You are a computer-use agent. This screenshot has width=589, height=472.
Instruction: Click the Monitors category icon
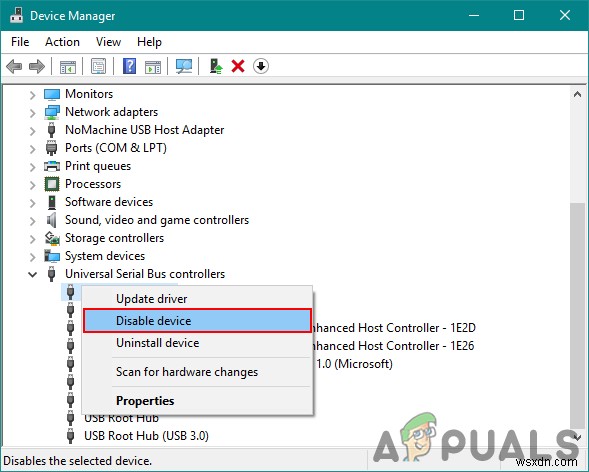(x=52, y=94)
